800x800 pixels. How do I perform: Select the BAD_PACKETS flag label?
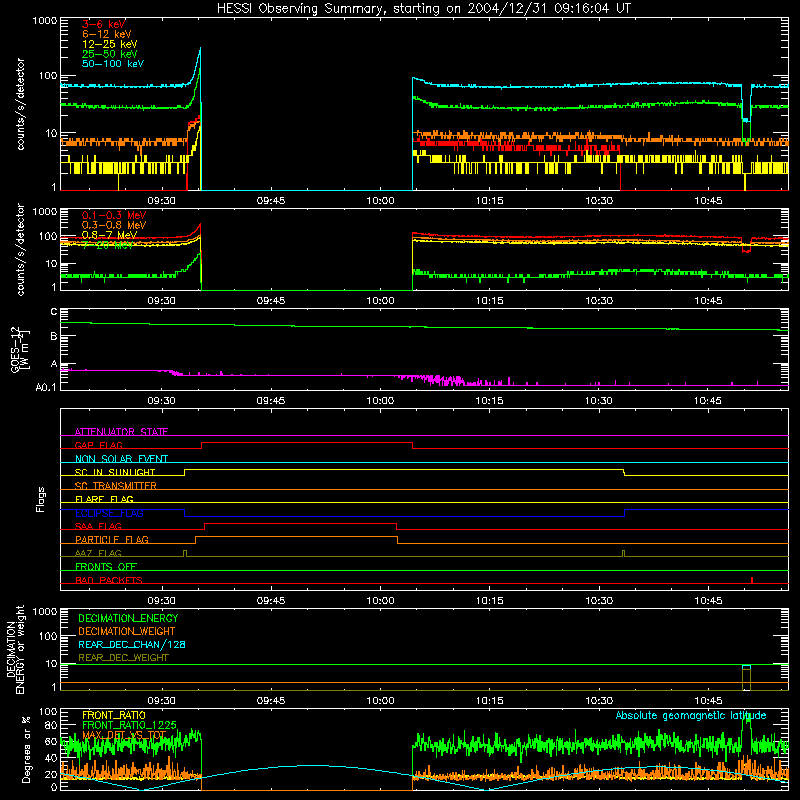point(109,580)
